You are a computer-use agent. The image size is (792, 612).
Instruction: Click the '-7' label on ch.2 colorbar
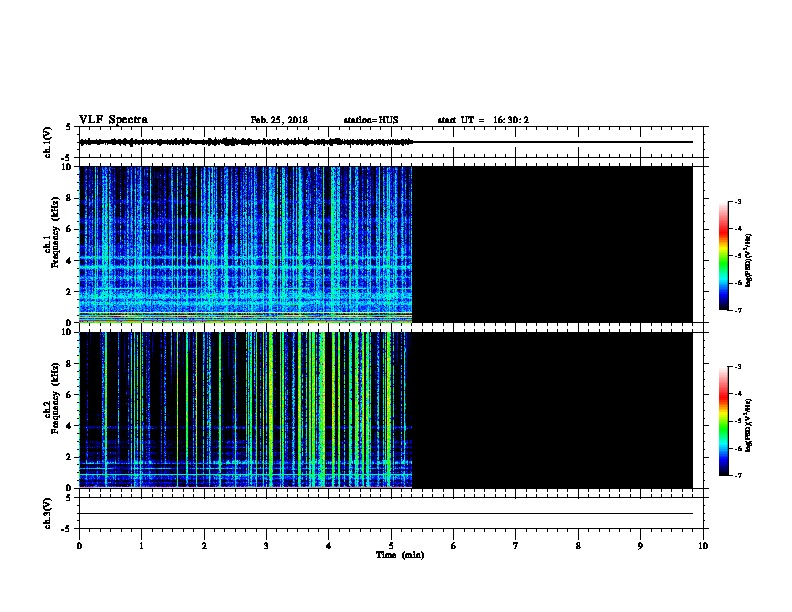[737, 476]
